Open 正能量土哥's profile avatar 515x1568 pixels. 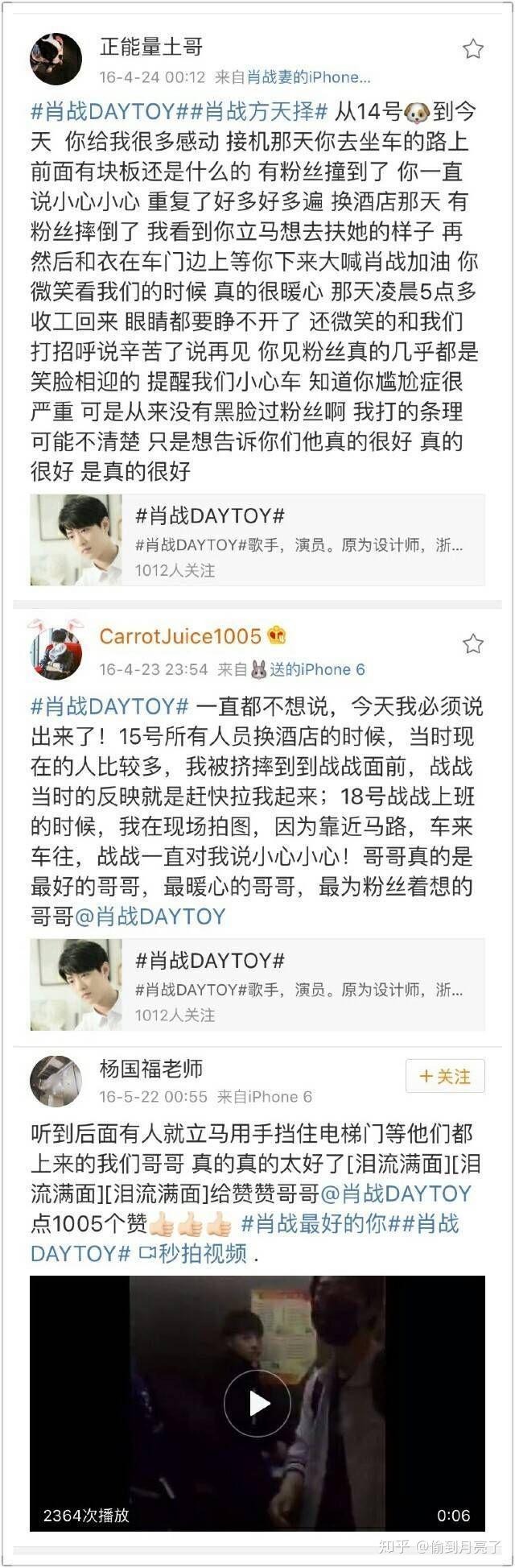click(56, 59)
